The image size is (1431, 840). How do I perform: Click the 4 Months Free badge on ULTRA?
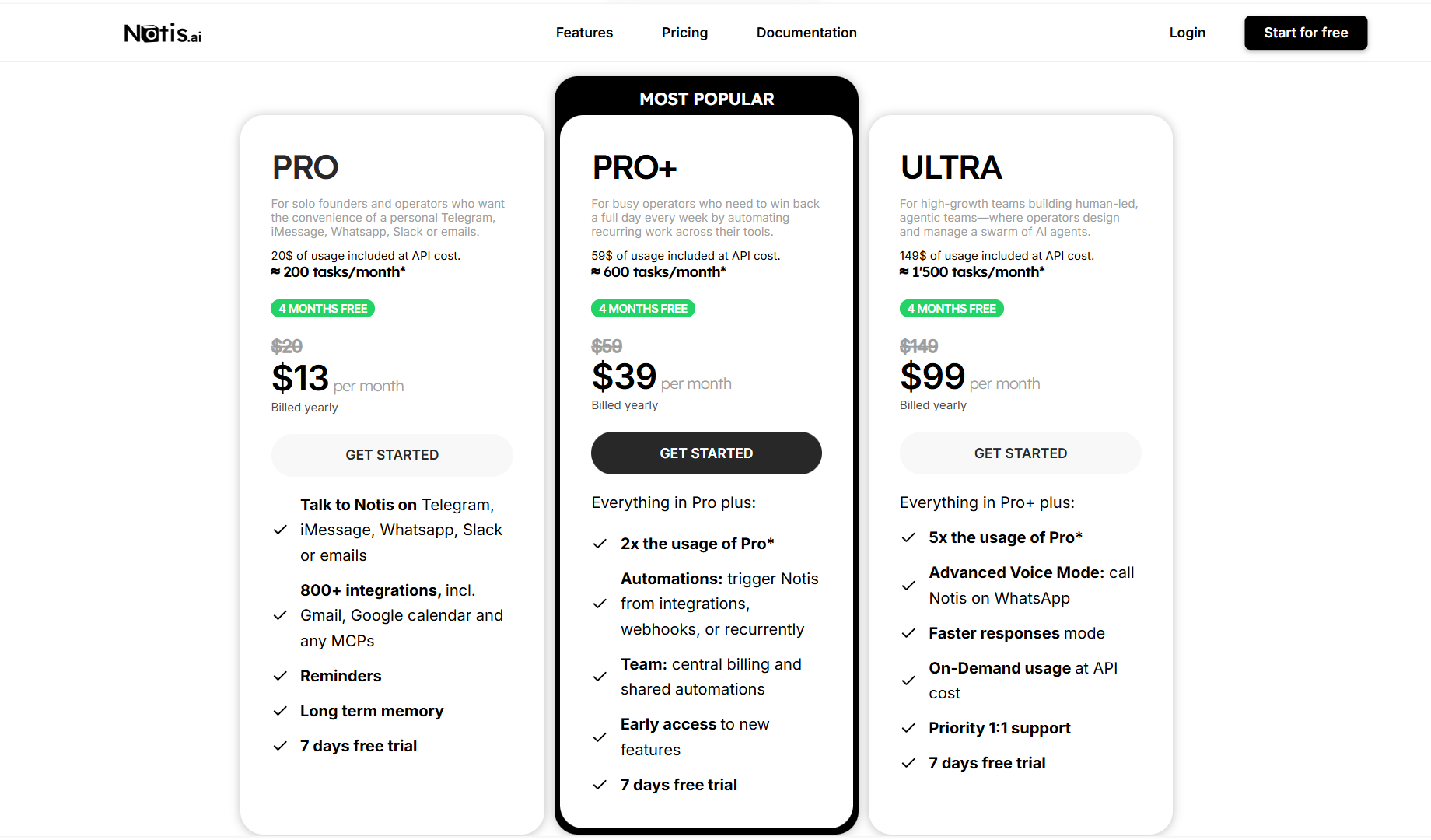pos(951,309)
